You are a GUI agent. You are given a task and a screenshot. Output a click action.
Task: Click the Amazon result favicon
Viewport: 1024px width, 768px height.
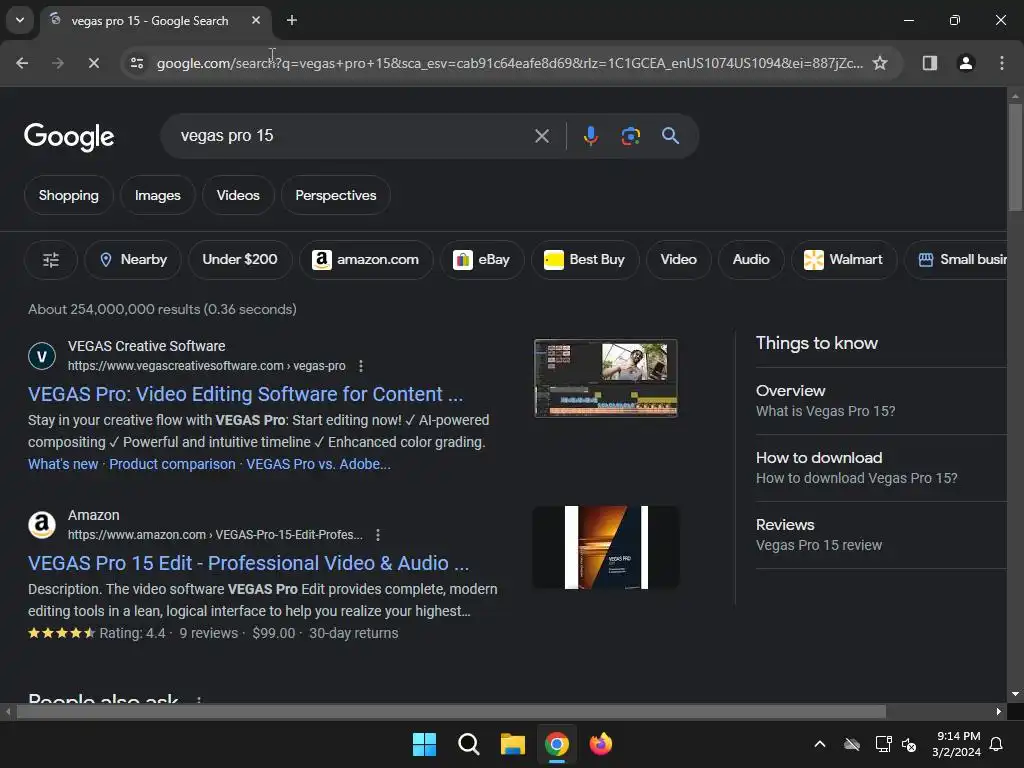point(42,524)
